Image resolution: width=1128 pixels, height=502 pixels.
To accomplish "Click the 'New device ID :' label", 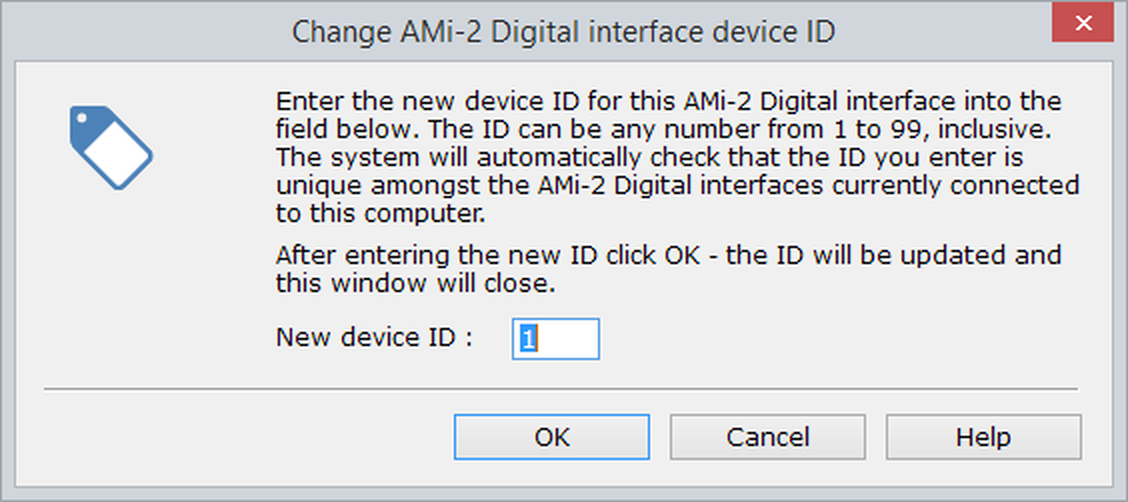I will click(373, 338).
